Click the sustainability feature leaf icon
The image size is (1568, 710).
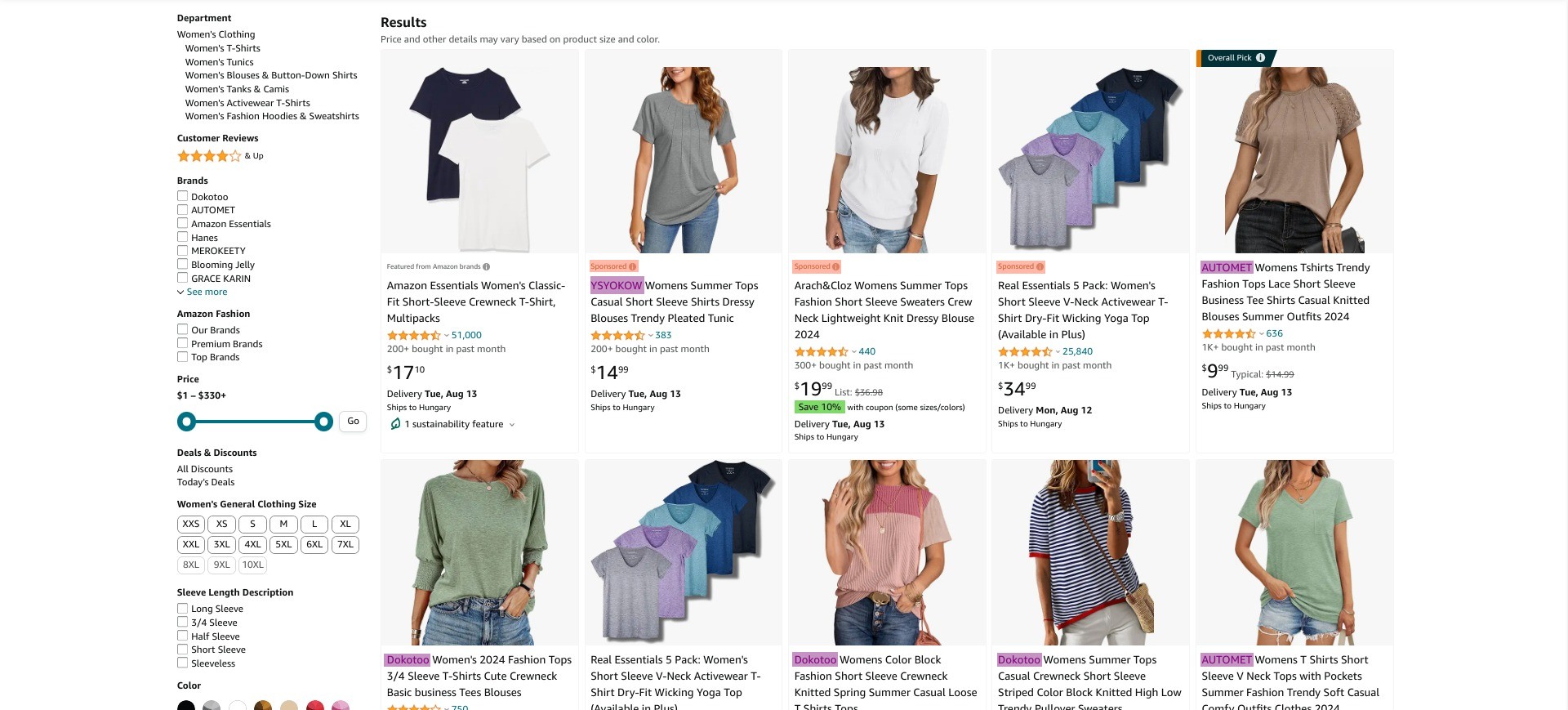coord(395,424)
